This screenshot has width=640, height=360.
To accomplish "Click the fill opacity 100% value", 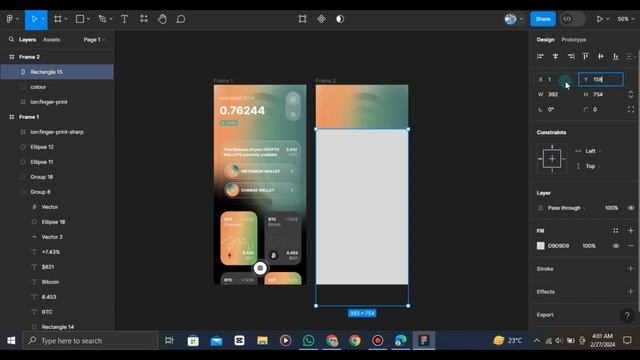I will point(589,246).
